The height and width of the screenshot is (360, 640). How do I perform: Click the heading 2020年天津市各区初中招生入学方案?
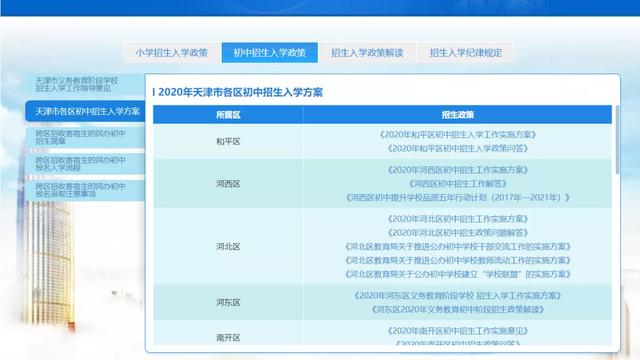(240, 92)
